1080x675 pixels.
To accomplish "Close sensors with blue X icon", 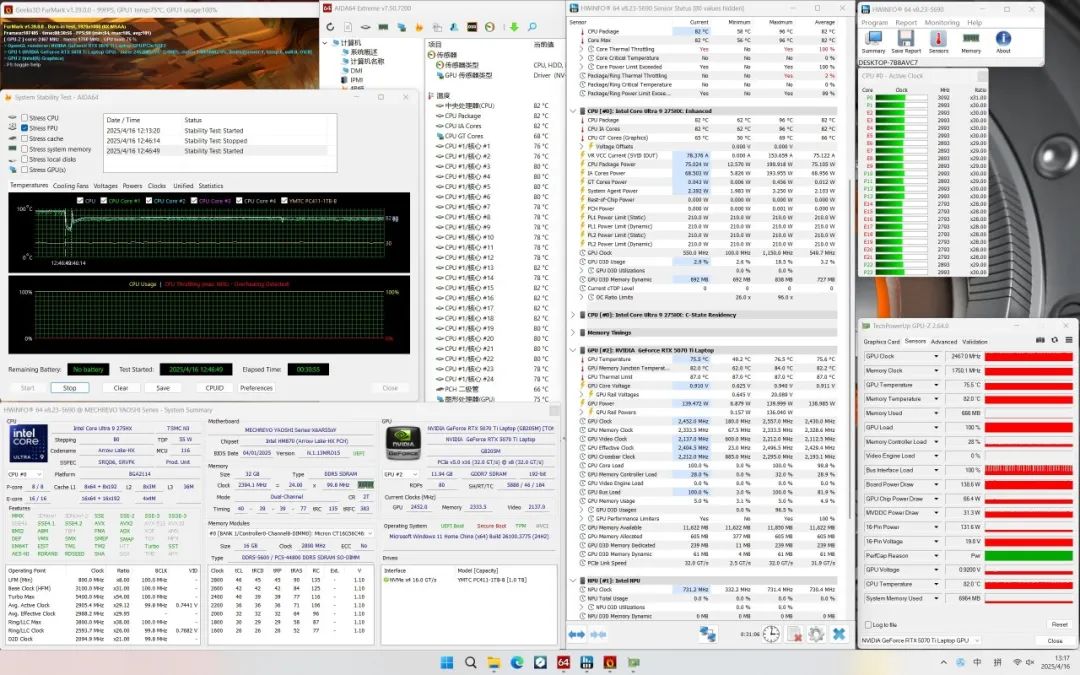I will point(839,634).
